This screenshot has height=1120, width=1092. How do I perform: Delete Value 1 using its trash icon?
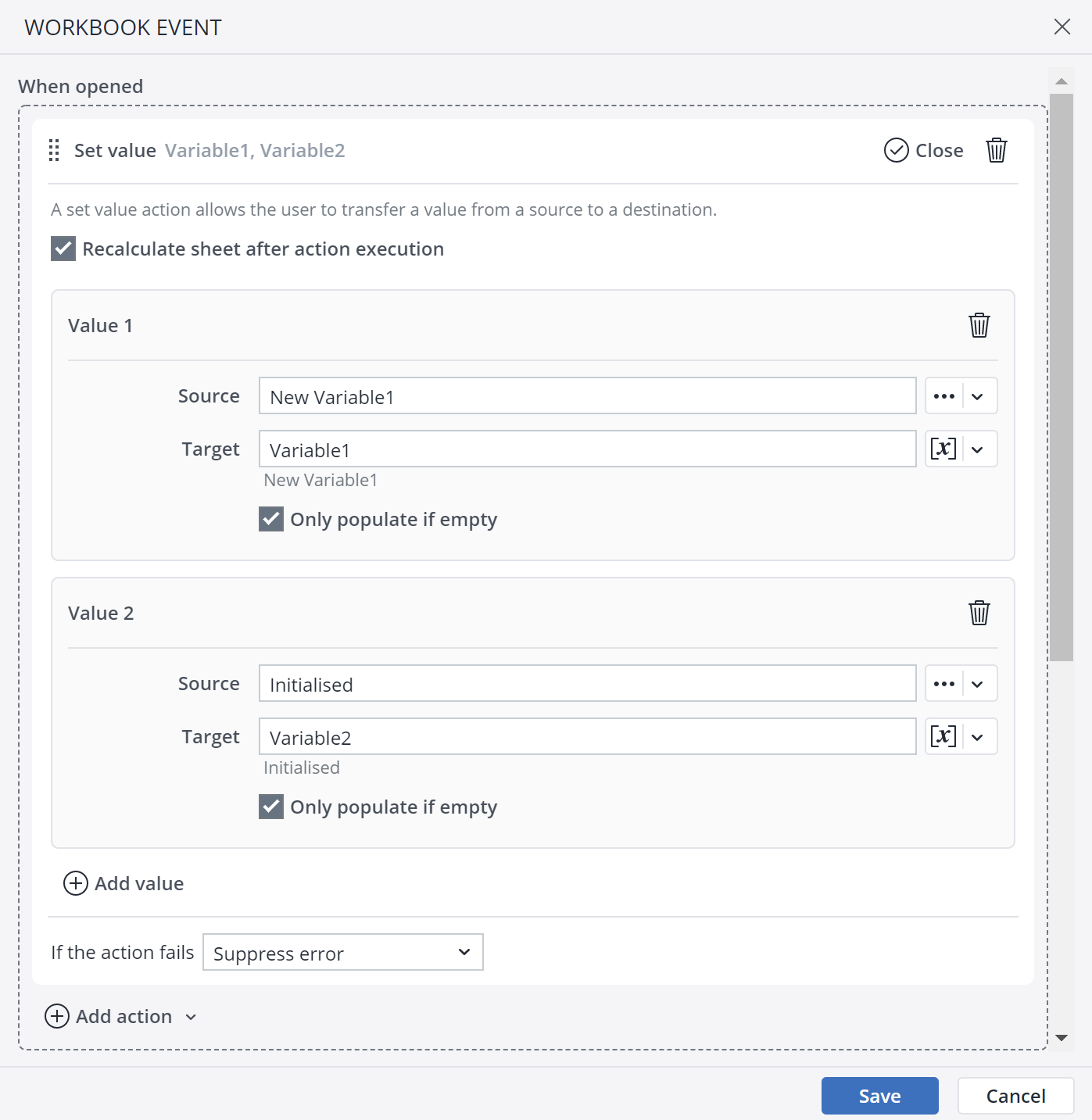pos(979,325)
